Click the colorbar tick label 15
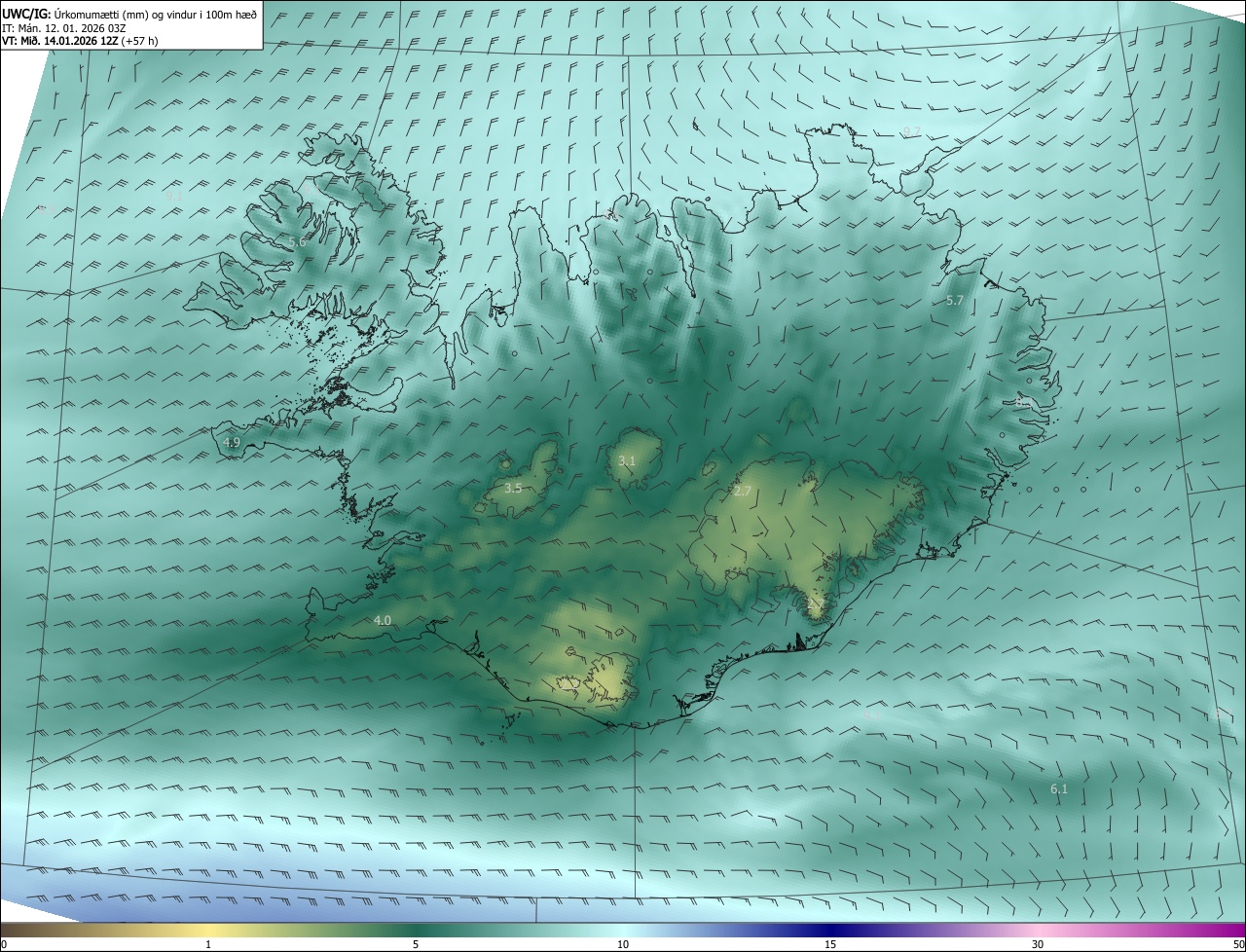 point(830,944)
